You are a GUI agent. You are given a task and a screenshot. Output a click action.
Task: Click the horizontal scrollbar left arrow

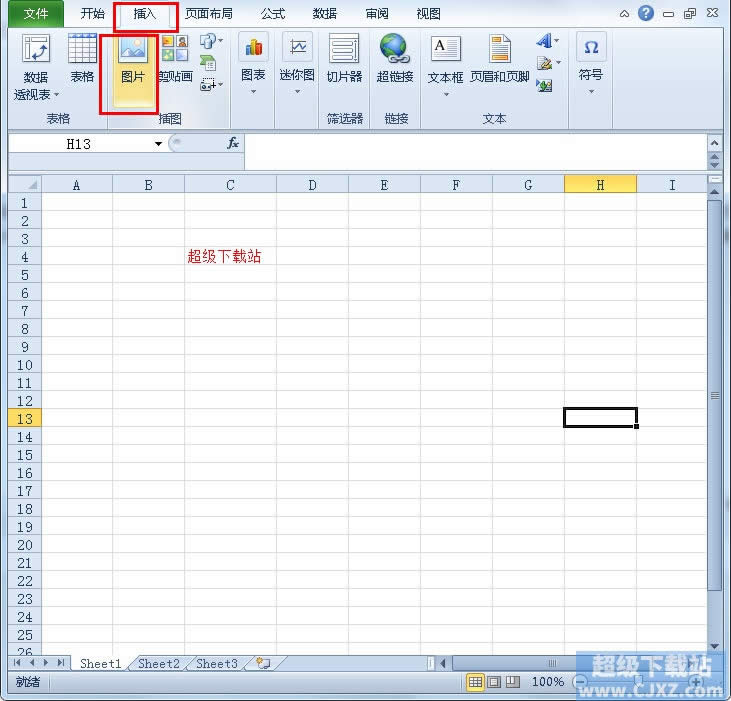click(x=443, y=662)
